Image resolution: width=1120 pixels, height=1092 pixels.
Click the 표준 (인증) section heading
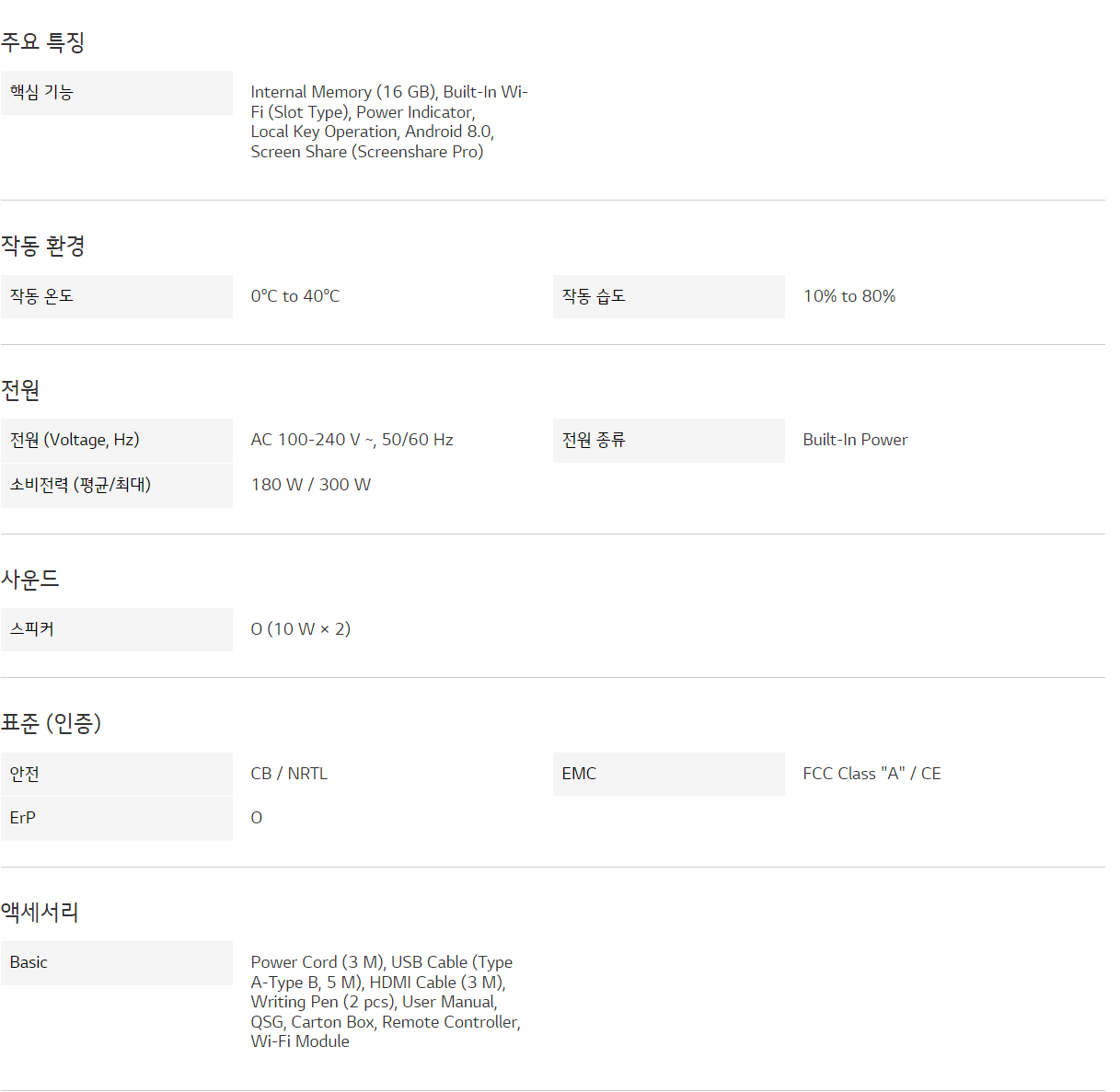pyautogui.click(x=52, y=723)
